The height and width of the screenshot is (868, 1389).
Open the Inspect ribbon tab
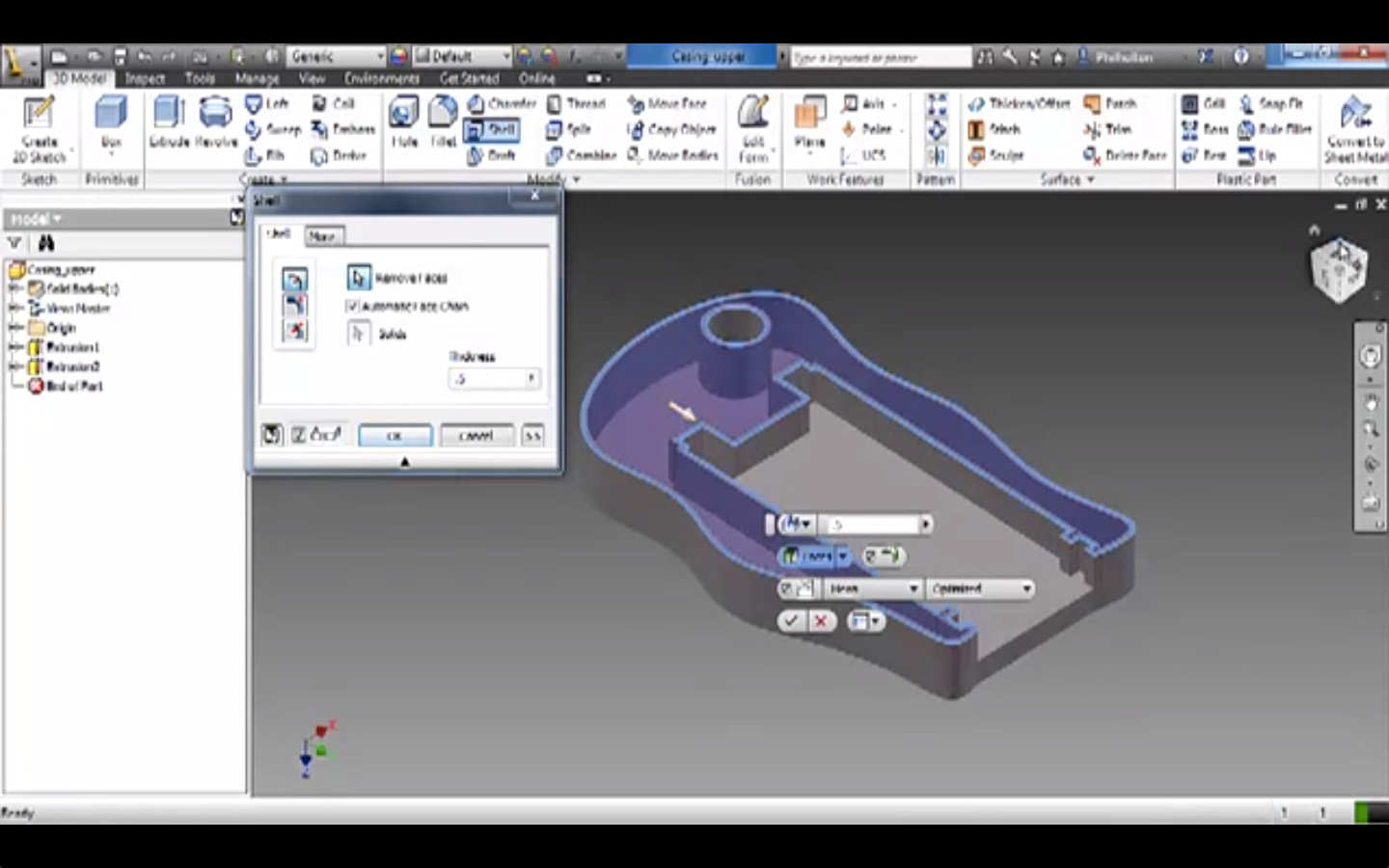[146, 79]
